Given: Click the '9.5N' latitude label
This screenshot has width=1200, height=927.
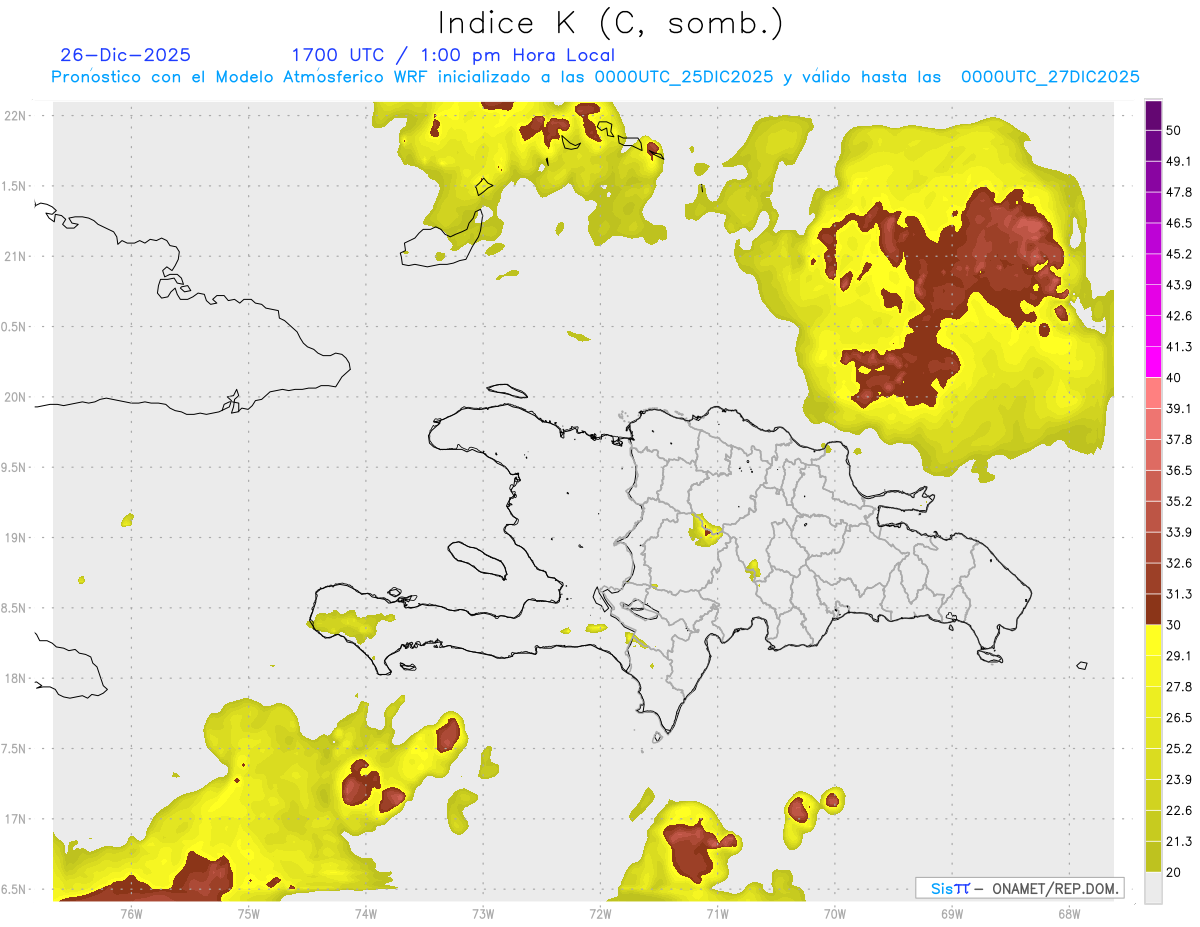Looking at the screenshot, I should [x=15, y=468].
